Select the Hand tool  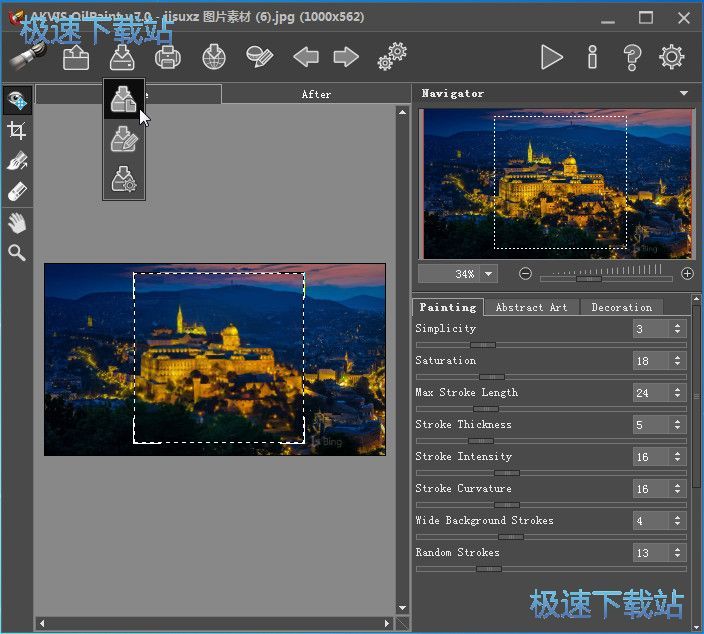pyautogui.click(x=16, y=223)
